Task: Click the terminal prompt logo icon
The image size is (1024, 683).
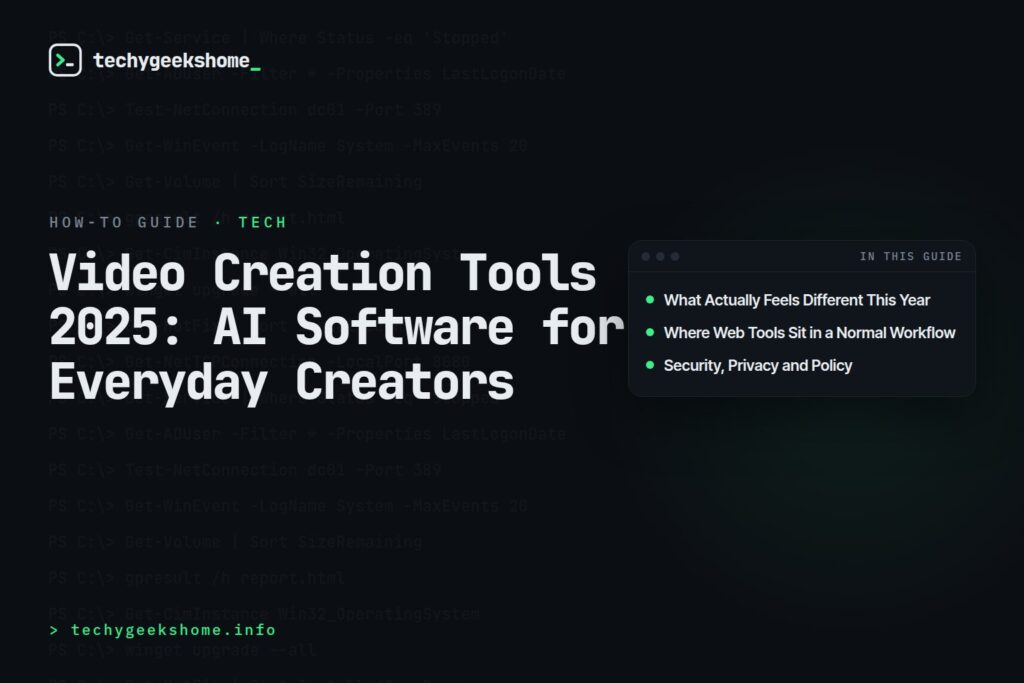Action: pyautogui.click(x=65, y=60)
